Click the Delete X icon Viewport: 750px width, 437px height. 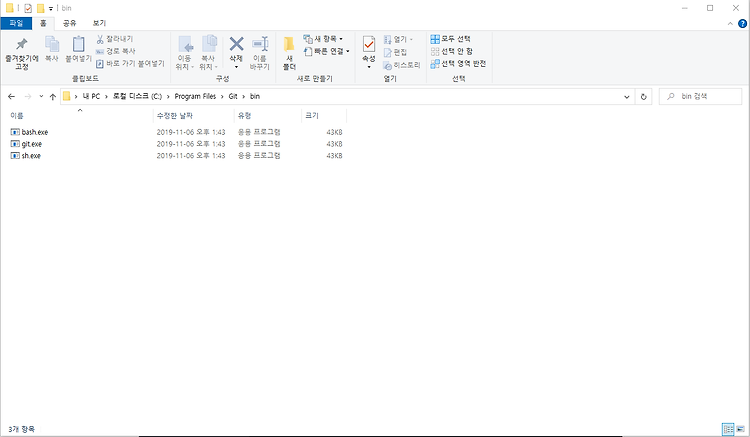click(236, 44)
